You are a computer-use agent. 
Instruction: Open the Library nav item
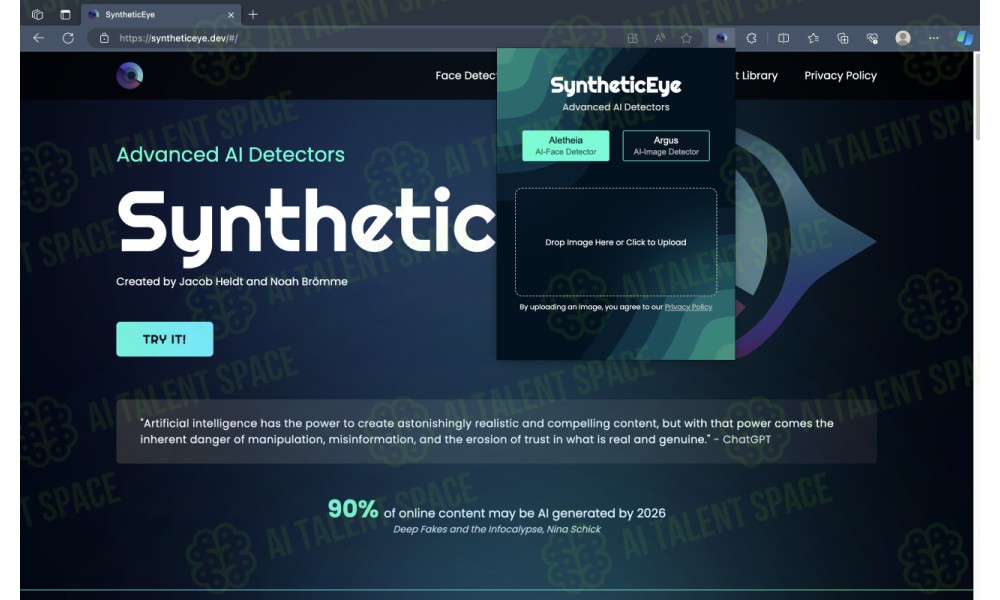pos(757,75)
